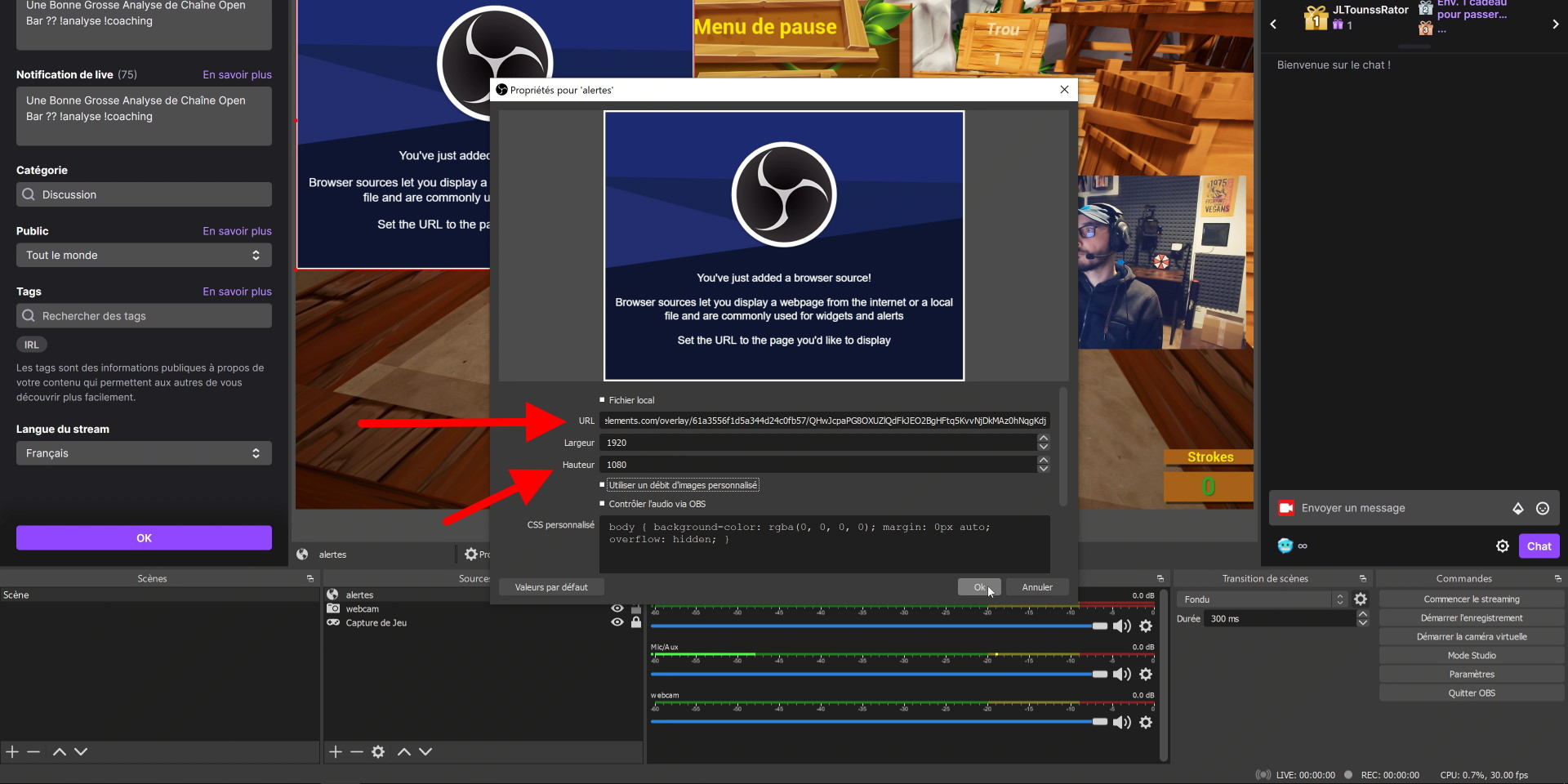
Task: Open chat settings gear icon
Action: tap(1503, 546)
